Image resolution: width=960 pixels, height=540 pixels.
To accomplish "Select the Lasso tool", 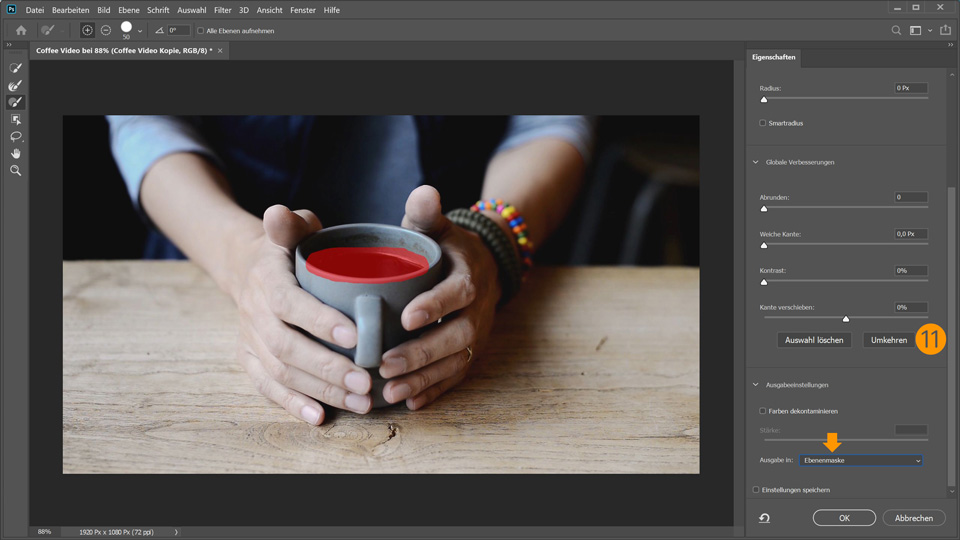I will coord(15,137).
